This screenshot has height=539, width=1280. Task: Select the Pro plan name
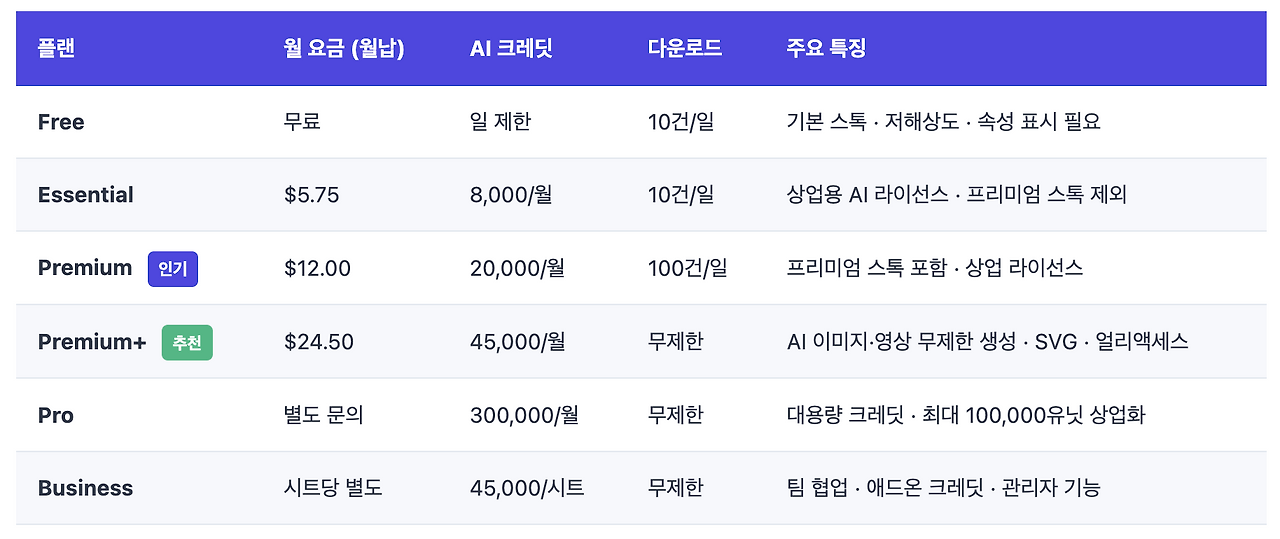(x=56, y=415)
